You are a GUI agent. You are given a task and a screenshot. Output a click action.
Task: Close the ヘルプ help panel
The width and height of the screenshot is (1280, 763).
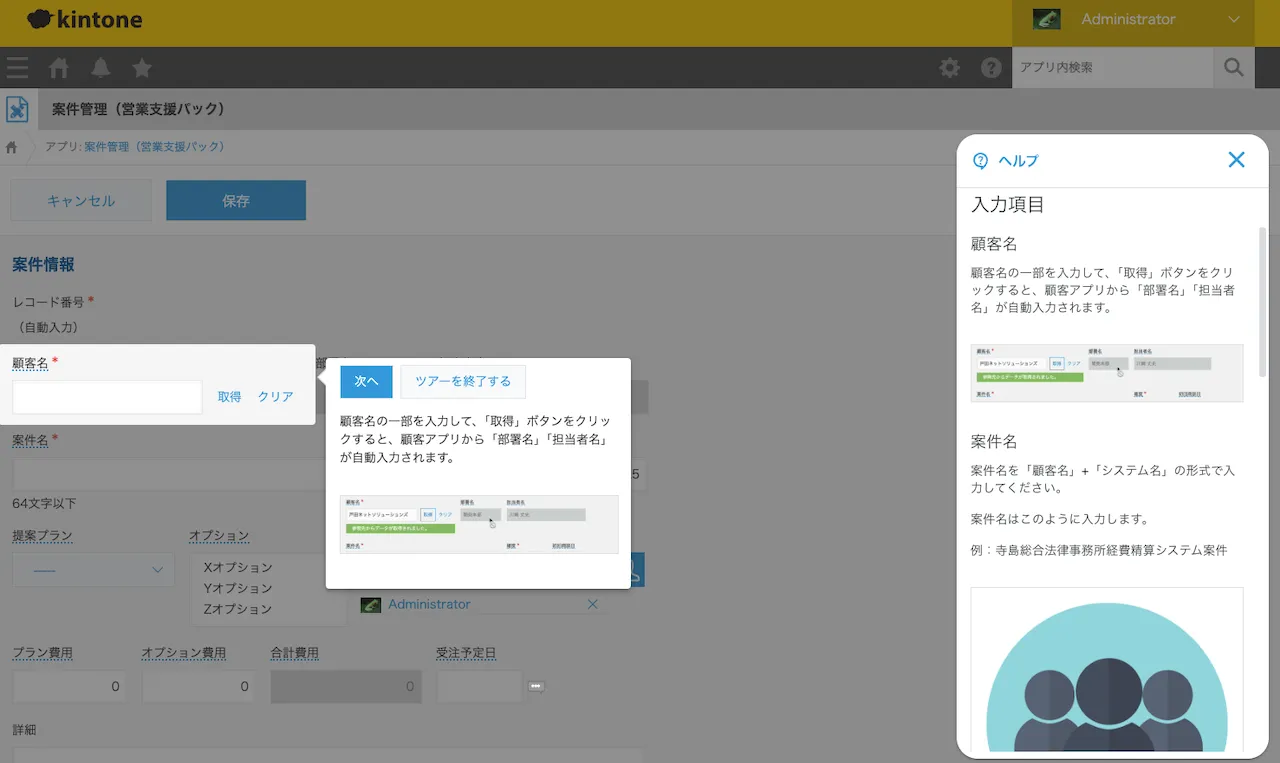[x=1237, y=160]
